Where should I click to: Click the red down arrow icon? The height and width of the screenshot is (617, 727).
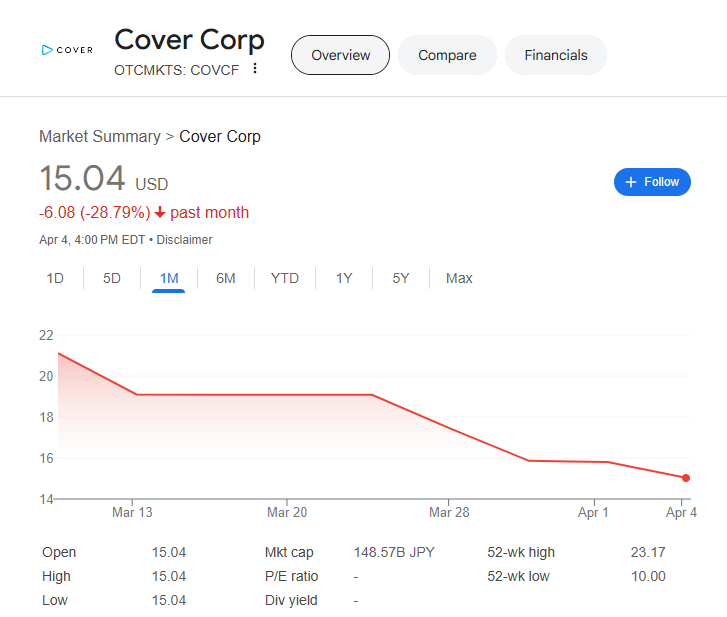[x=160, y=213]
